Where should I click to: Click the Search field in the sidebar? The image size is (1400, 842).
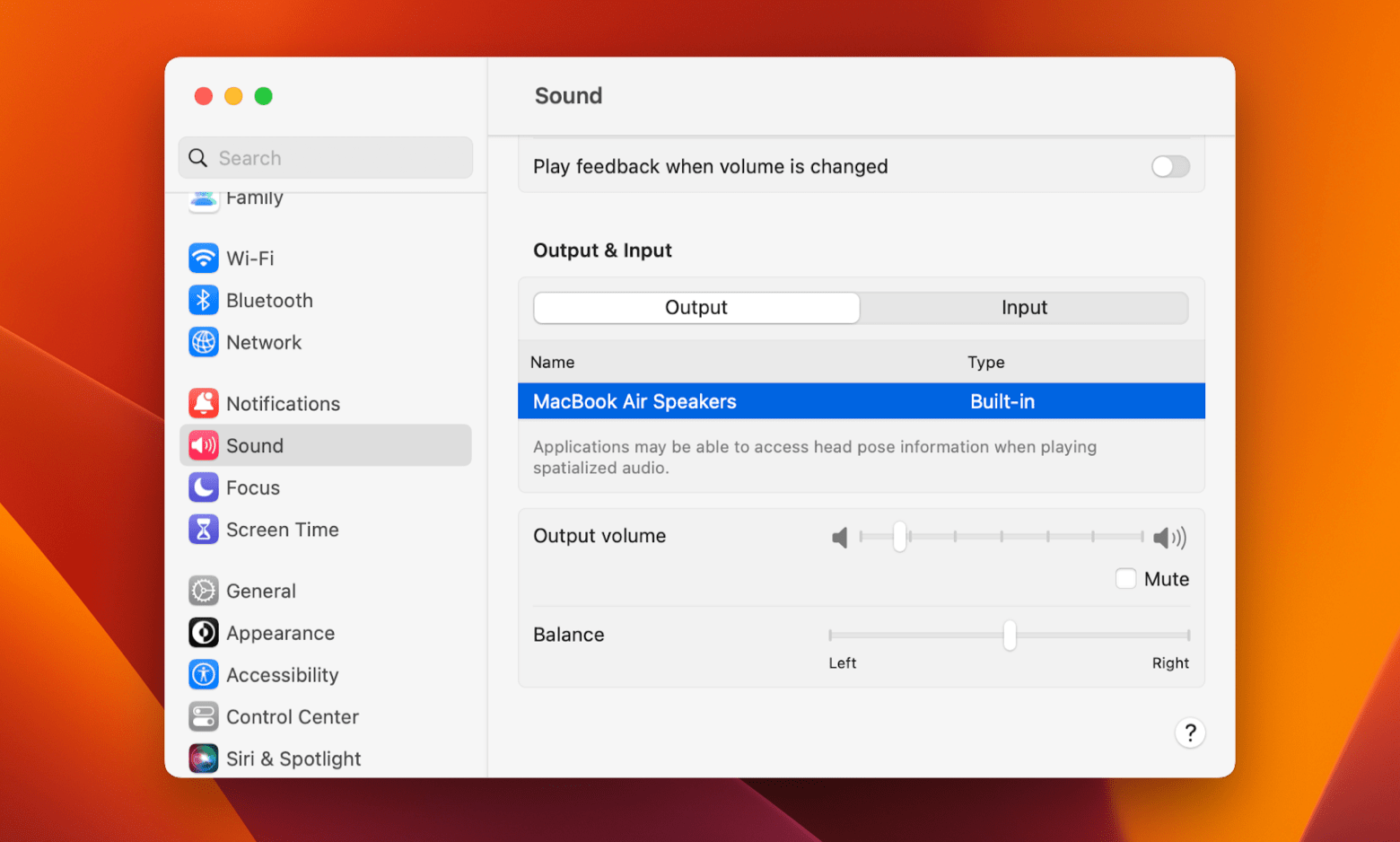[x=325, y=157]
